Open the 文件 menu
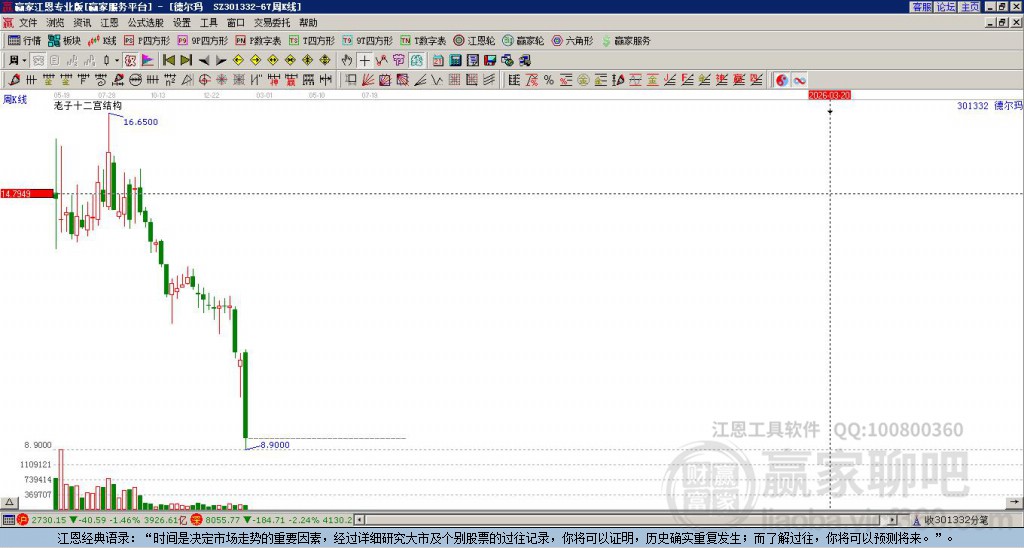This screenshot has height=548, width=1024. tap(28, 23)
